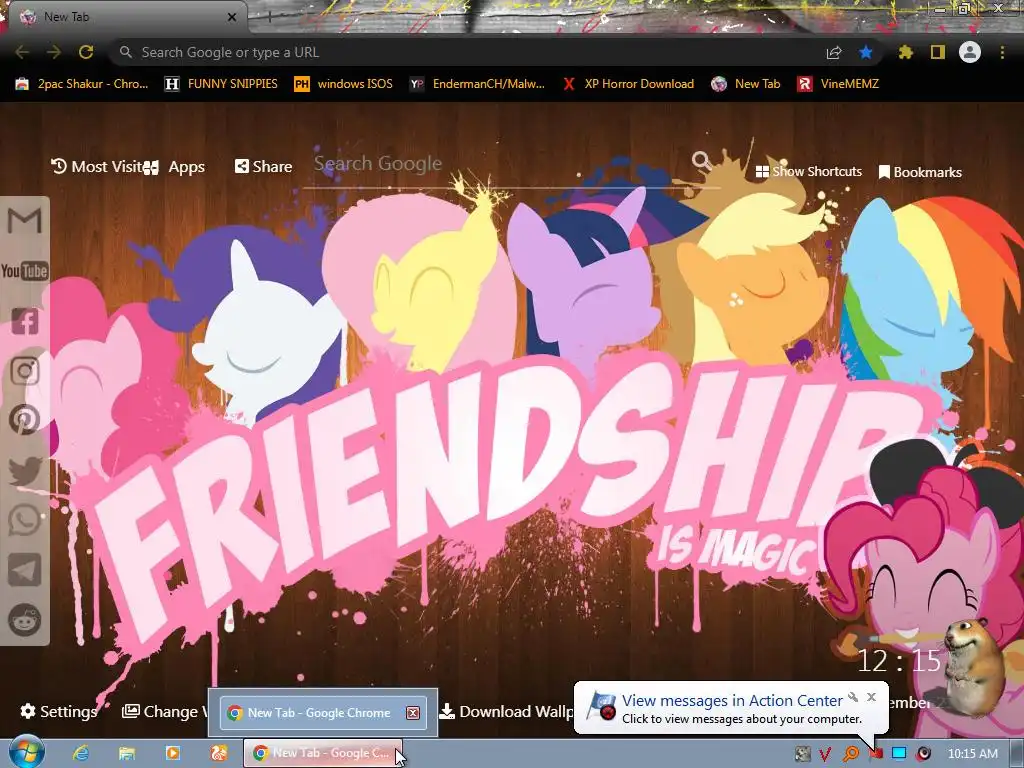Reload the page with the refresh icon
The height and width of the screenshot is (768, 1024).
point(86,52)
